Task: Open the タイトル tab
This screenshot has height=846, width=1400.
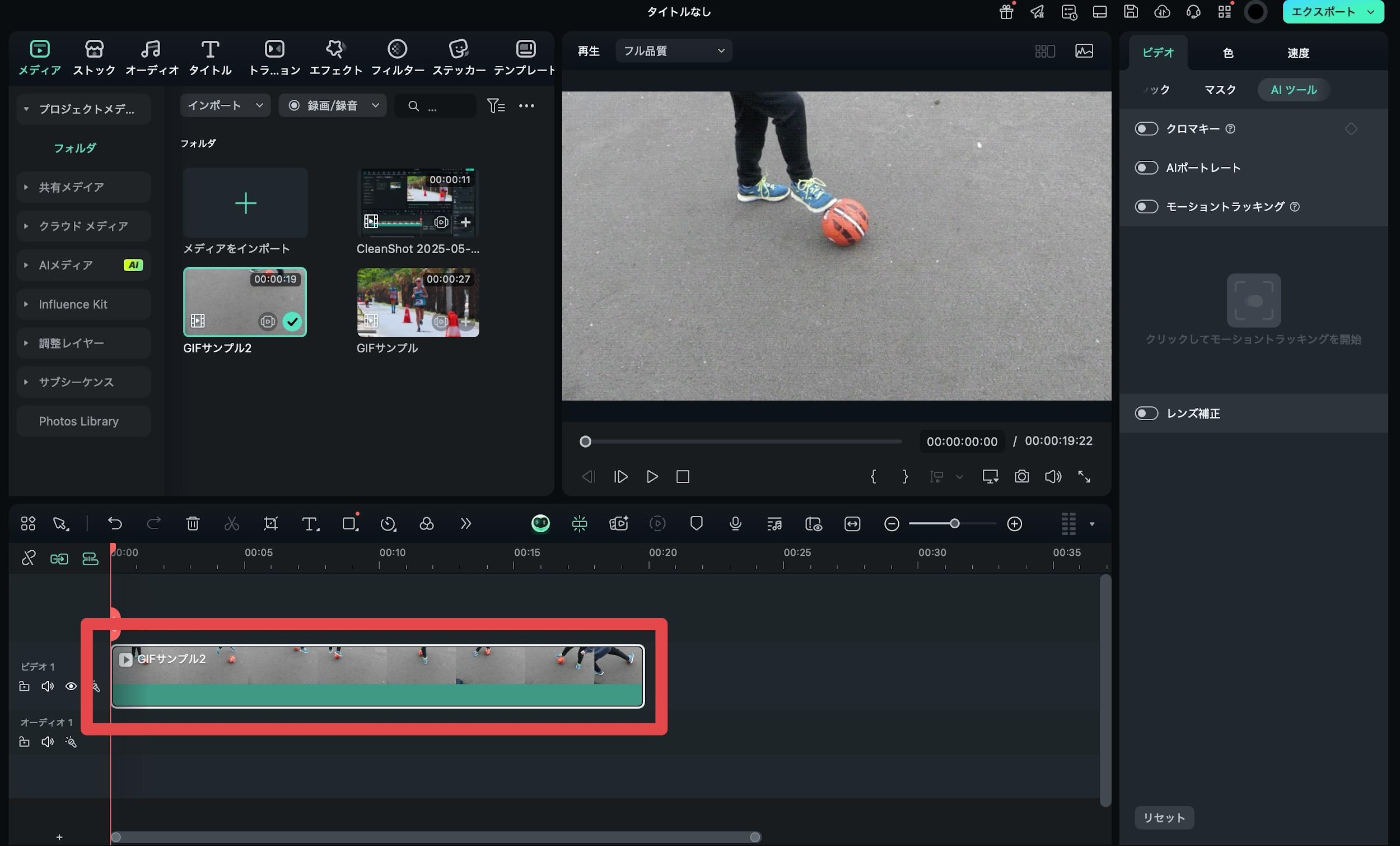Action: tap(210, 57)
